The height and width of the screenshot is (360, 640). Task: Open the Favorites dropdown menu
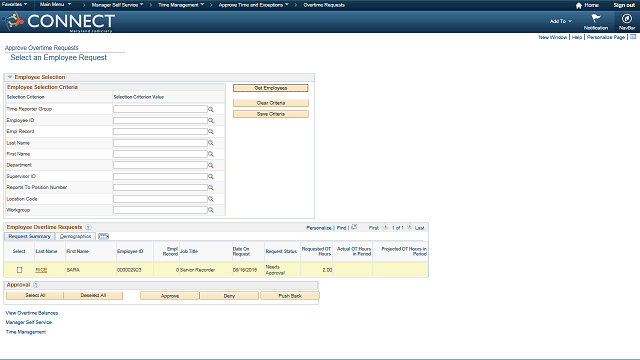pos(15,4)
